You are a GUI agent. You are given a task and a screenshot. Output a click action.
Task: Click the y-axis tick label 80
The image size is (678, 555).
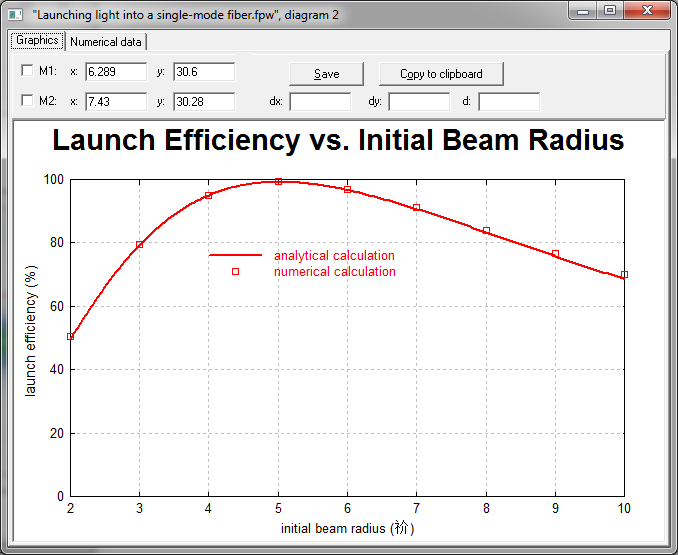[57, 242]
